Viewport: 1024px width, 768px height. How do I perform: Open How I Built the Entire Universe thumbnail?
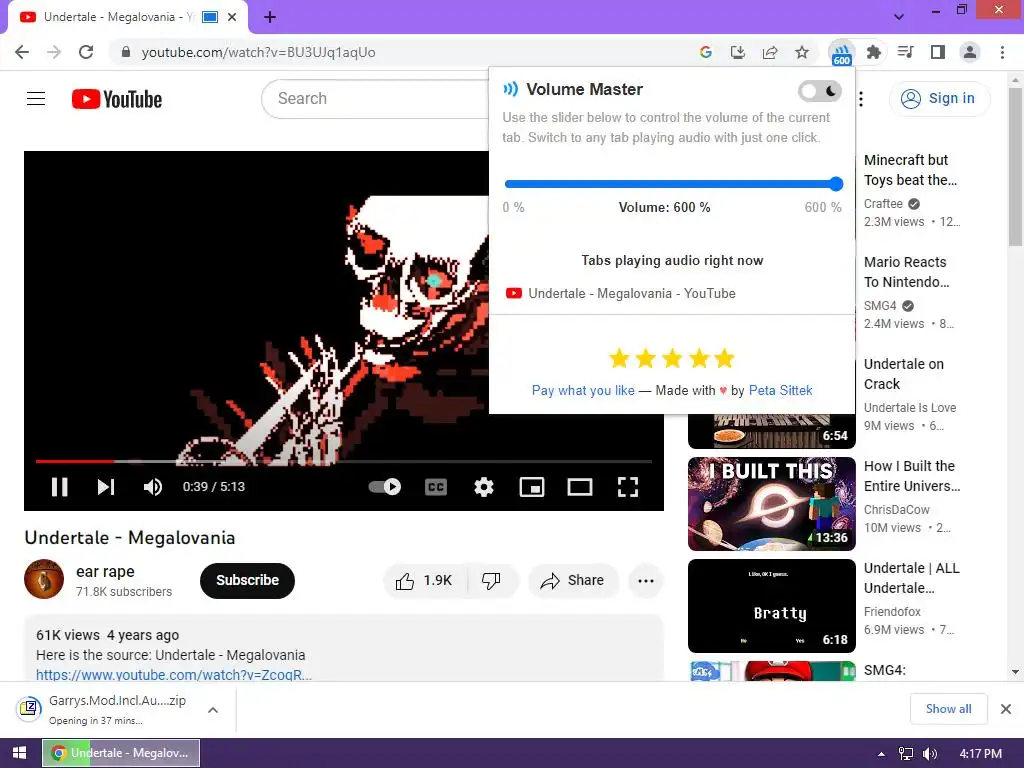coord(771,504)
